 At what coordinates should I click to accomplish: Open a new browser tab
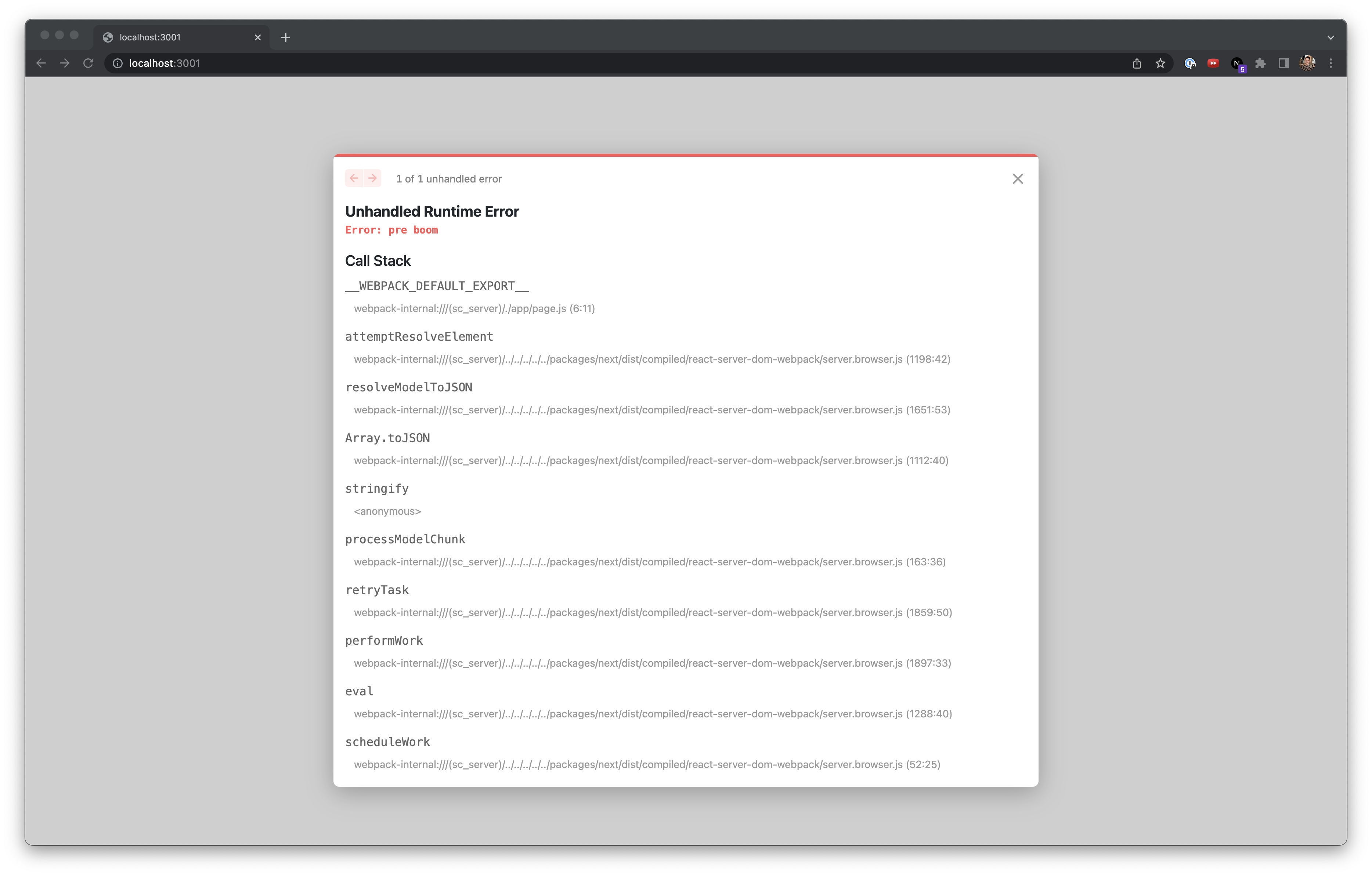click(x=285, y=37)
